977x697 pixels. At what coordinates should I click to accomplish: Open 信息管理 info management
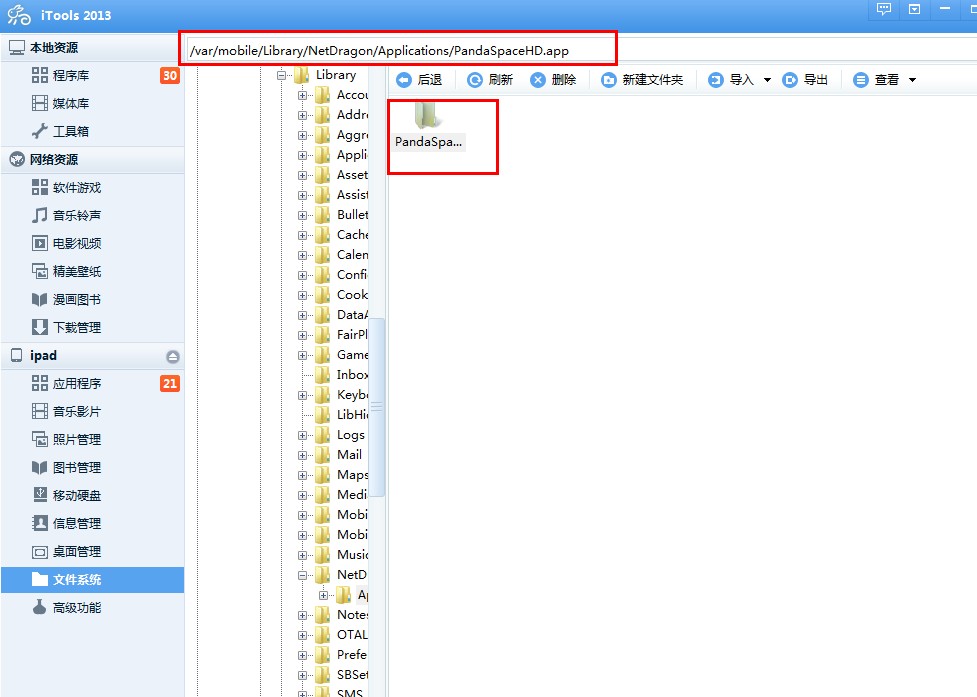pos(92,524)
